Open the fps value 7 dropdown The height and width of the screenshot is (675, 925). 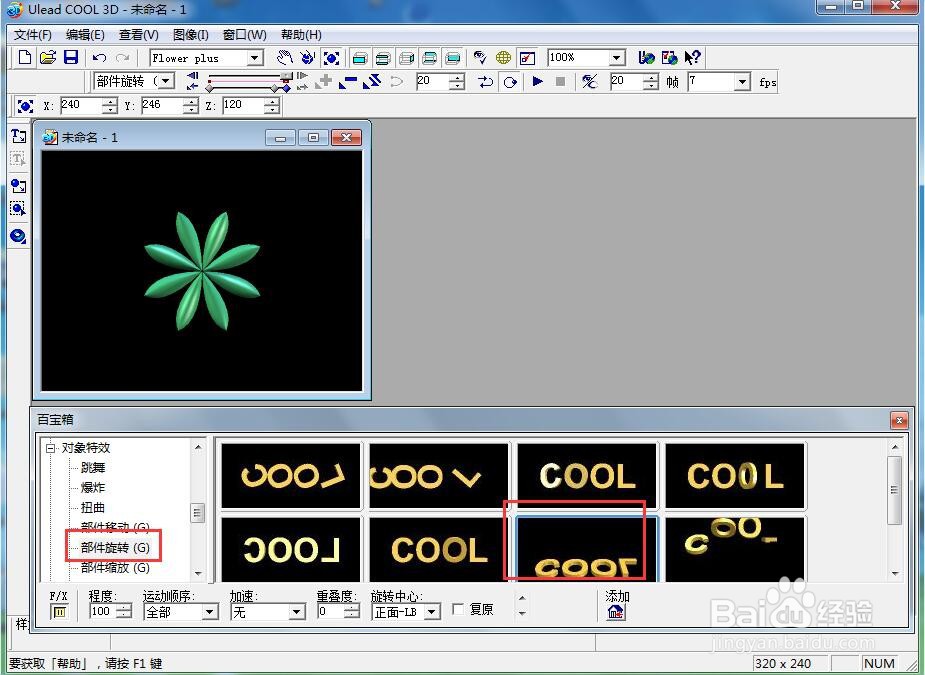pyautogui.click(x=743, y=81)
